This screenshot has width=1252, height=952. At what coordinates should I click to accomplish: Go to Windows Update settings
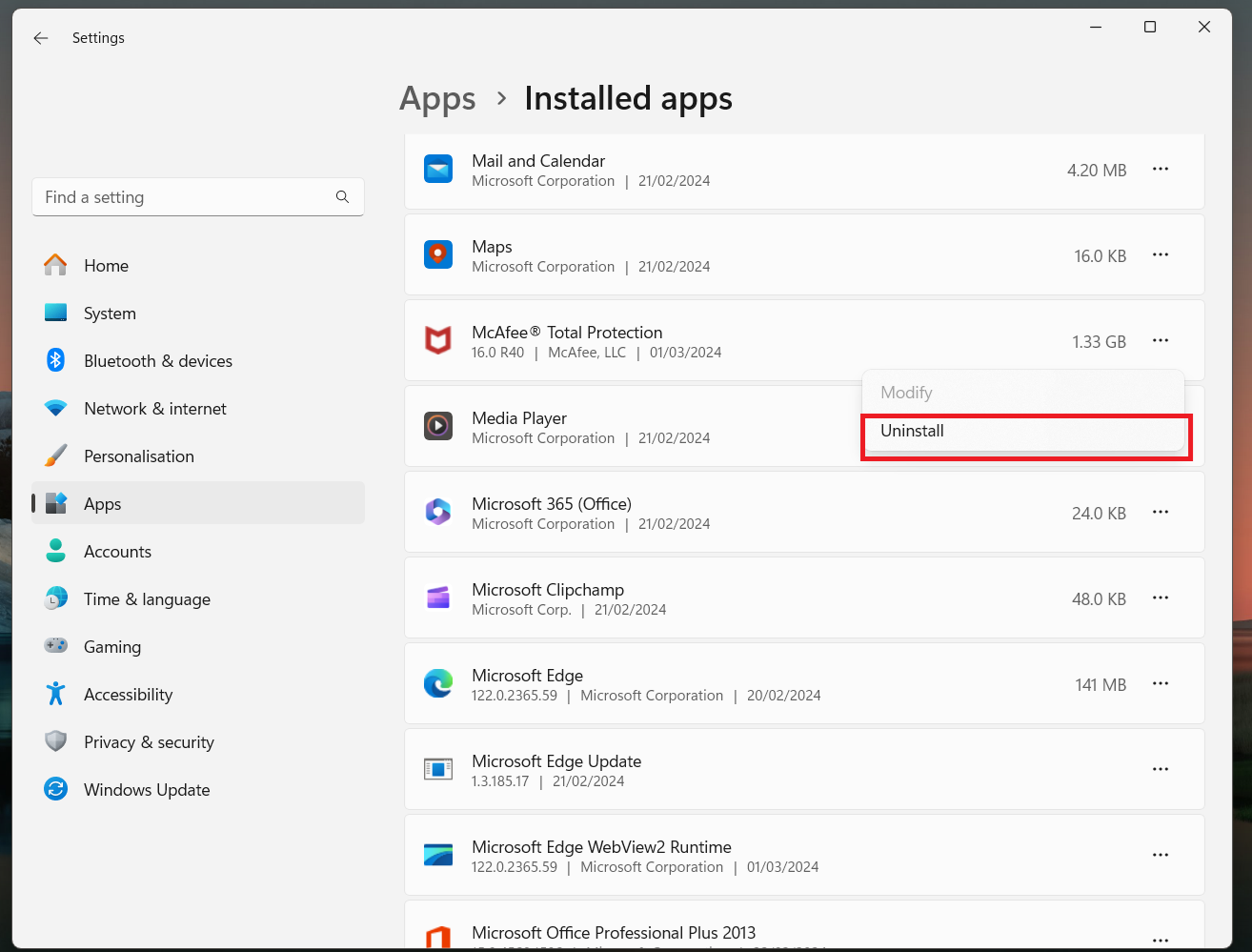tap(146, 790)
